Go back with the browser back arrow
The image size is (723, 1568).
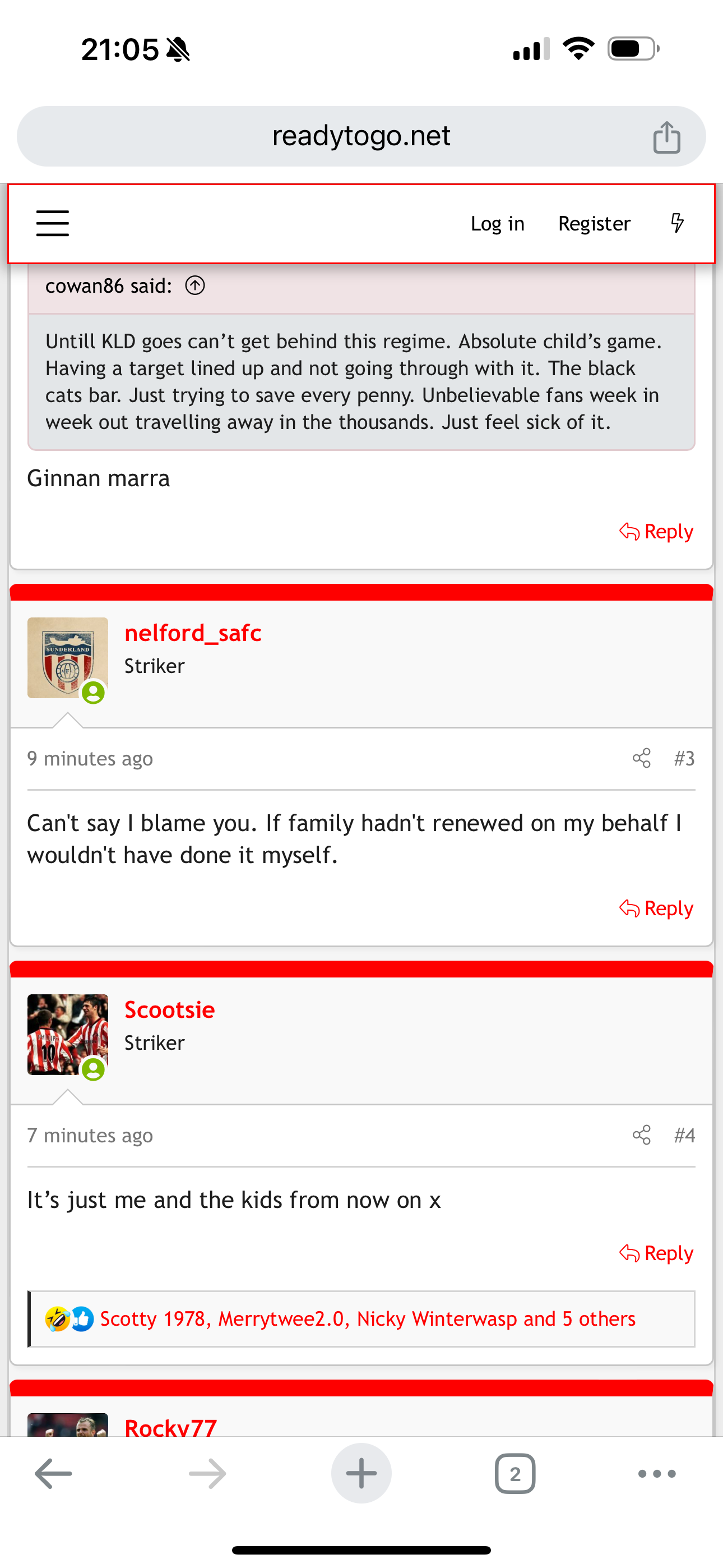[x=54, y=1474]
